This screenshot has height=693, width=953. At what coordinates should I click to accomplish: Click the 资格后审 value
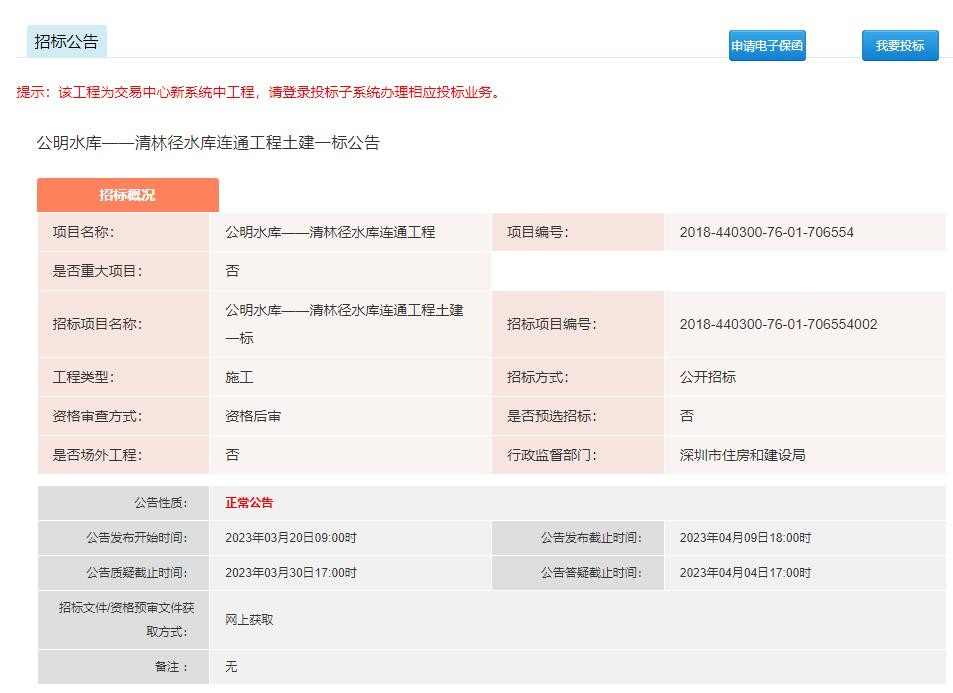[253, 416]
